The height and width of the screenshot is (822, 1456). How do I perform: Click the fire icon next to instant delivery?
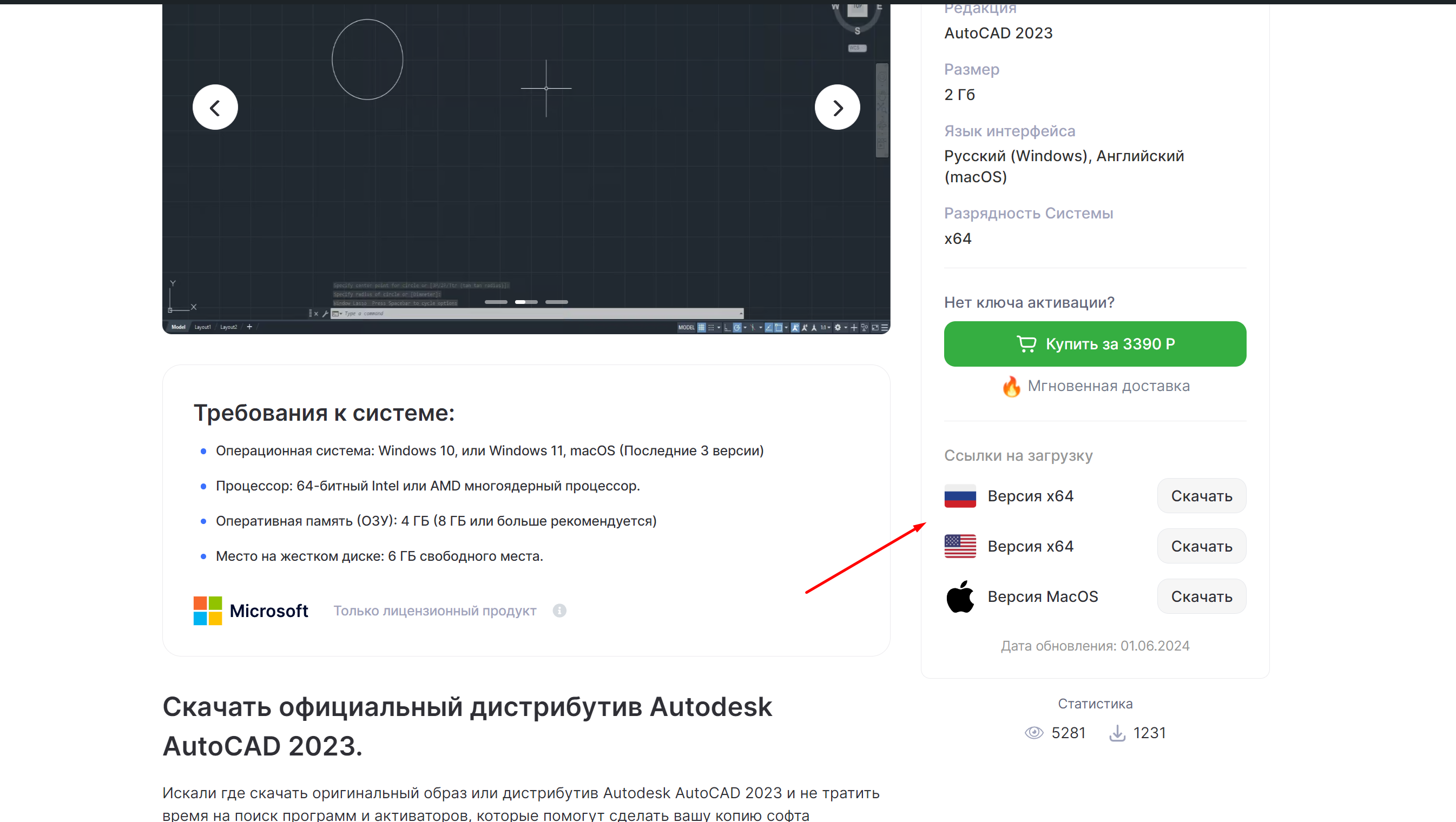coord(1011,387)
